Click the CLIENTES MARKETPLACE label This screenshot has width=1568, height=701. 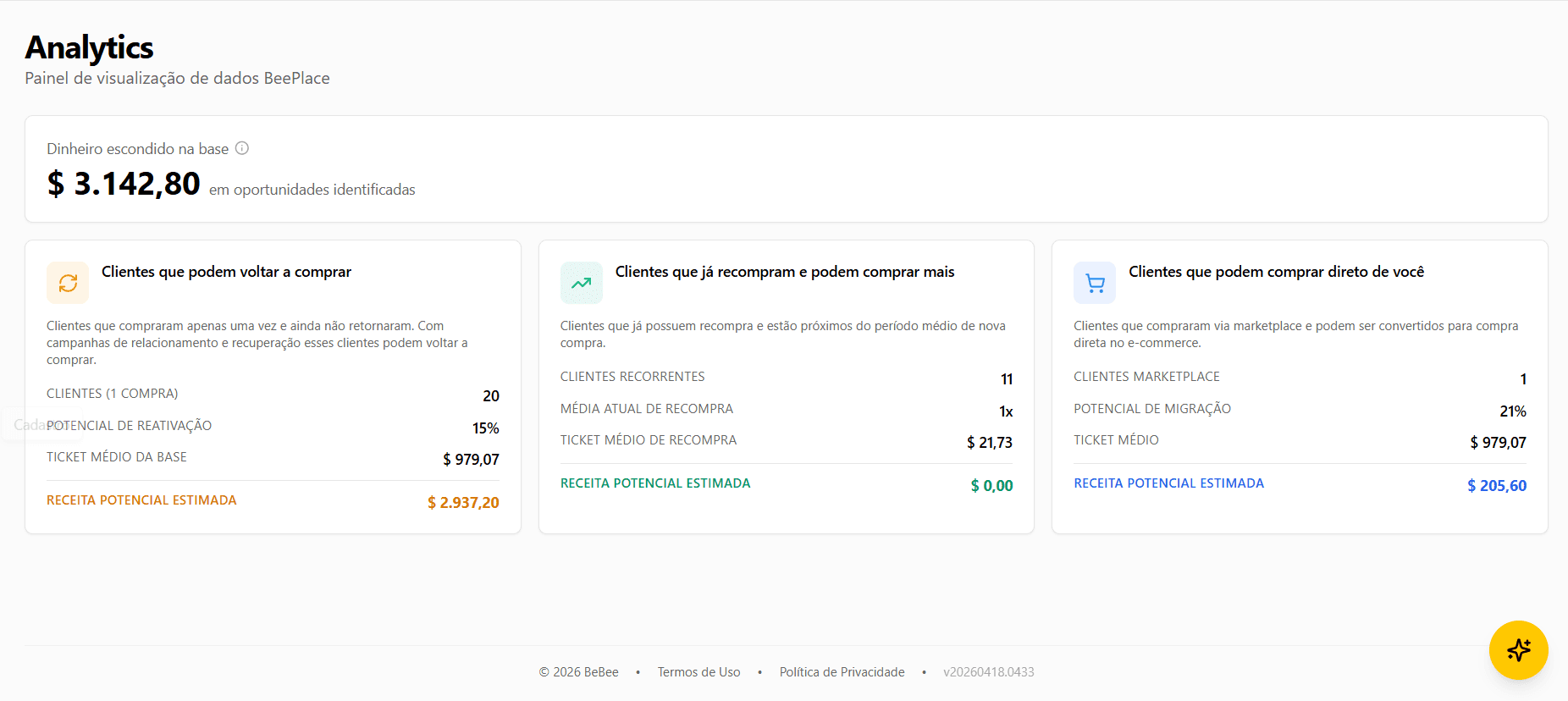(x=1146, y=377)
